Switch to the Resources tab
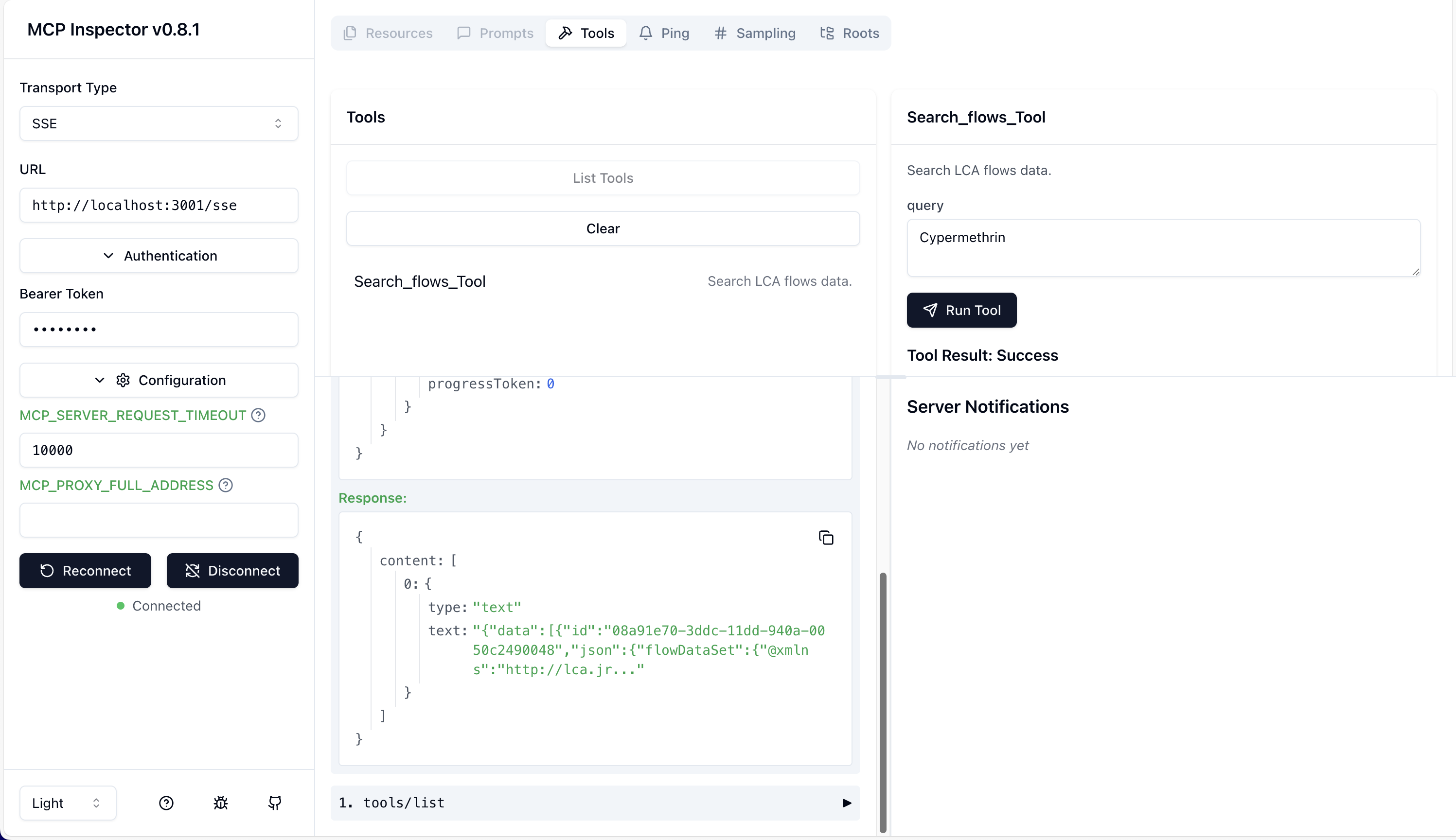 387,33
